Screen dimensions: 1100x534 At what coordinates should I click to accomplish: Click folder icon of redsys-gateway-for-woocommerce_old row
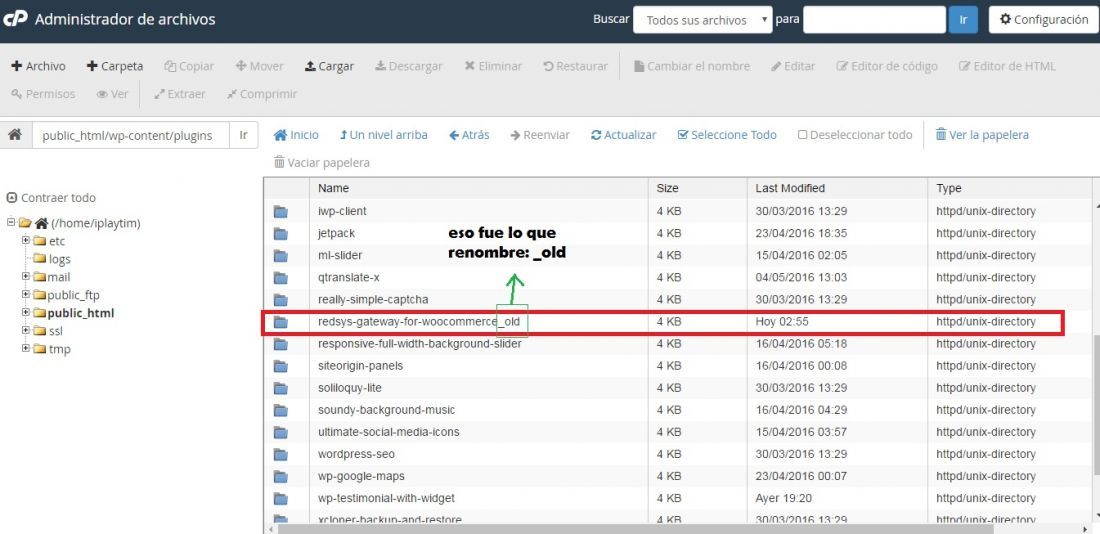coord(281,322)
